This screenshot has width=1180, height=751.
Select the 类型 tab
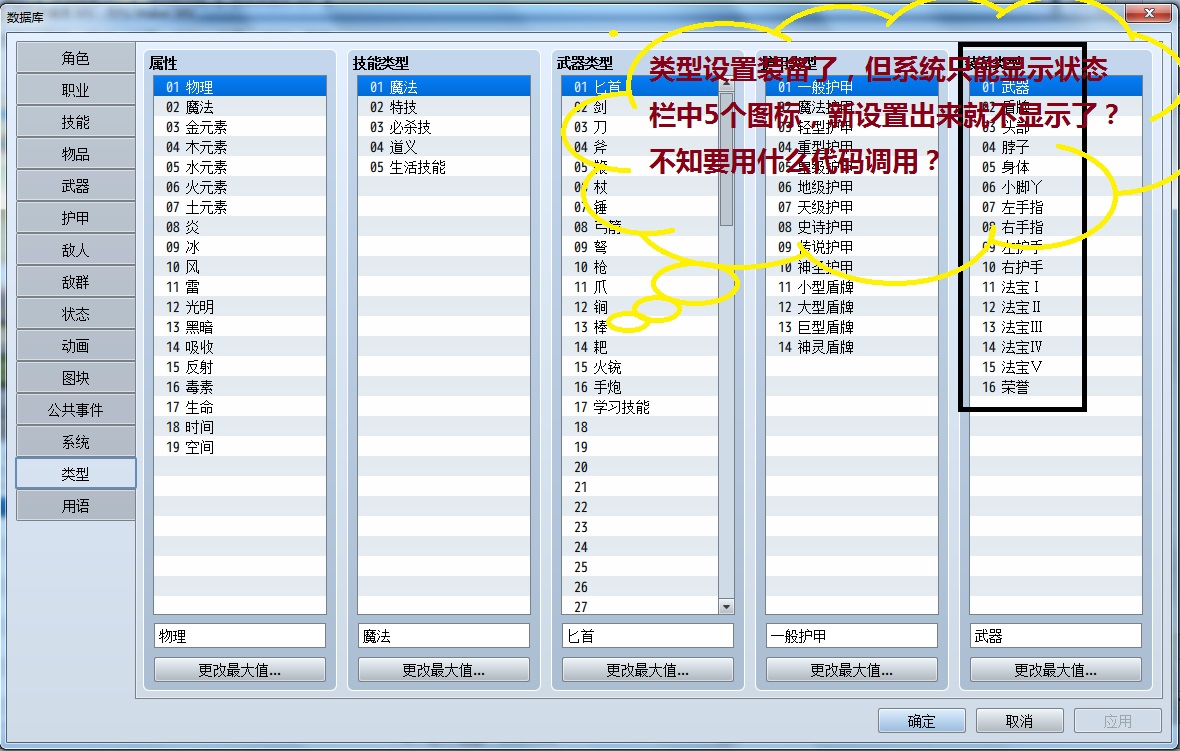click(75, 474)
